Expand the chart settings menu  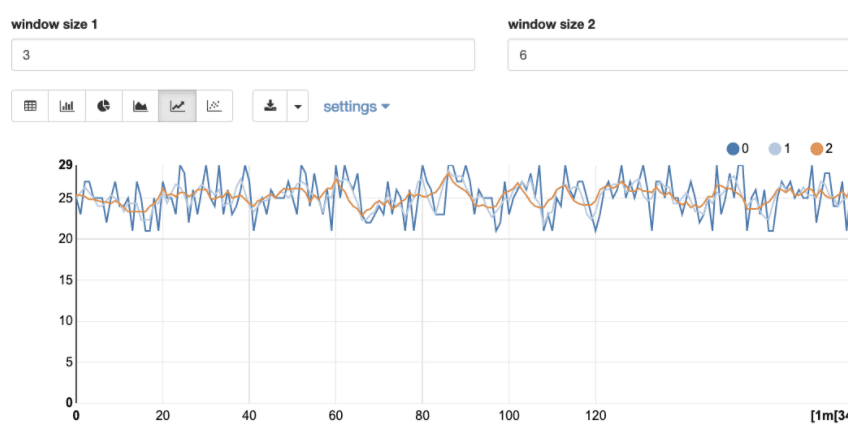[x=356, y=106]
